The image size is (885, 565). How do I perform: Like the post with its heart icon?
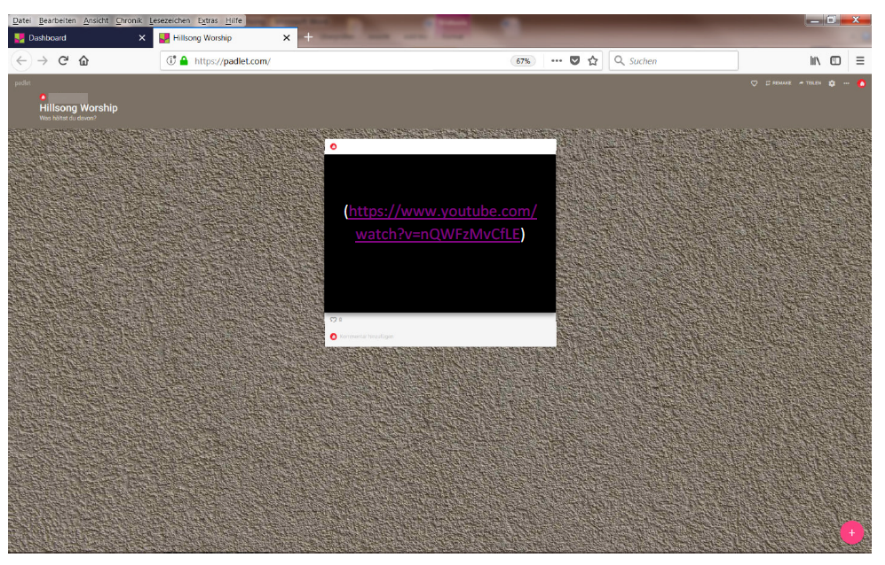pos(334,319)
